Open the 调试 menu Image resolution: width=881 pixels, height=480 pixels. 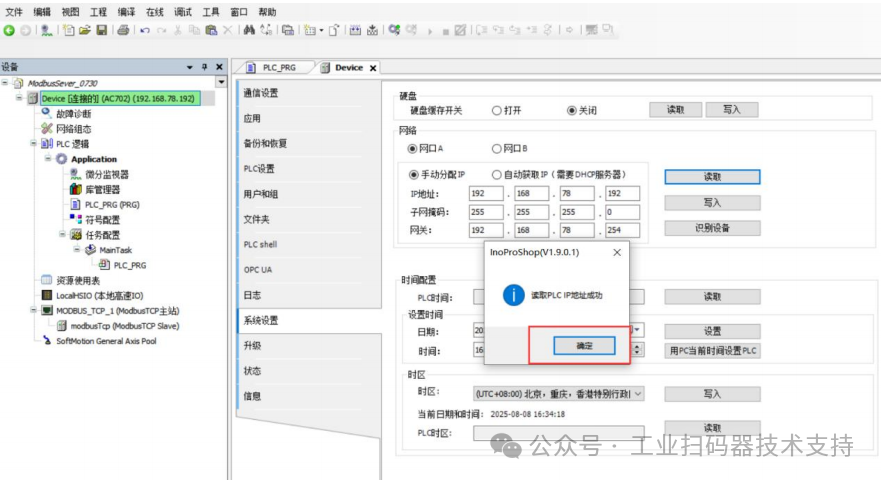point(183,12)
